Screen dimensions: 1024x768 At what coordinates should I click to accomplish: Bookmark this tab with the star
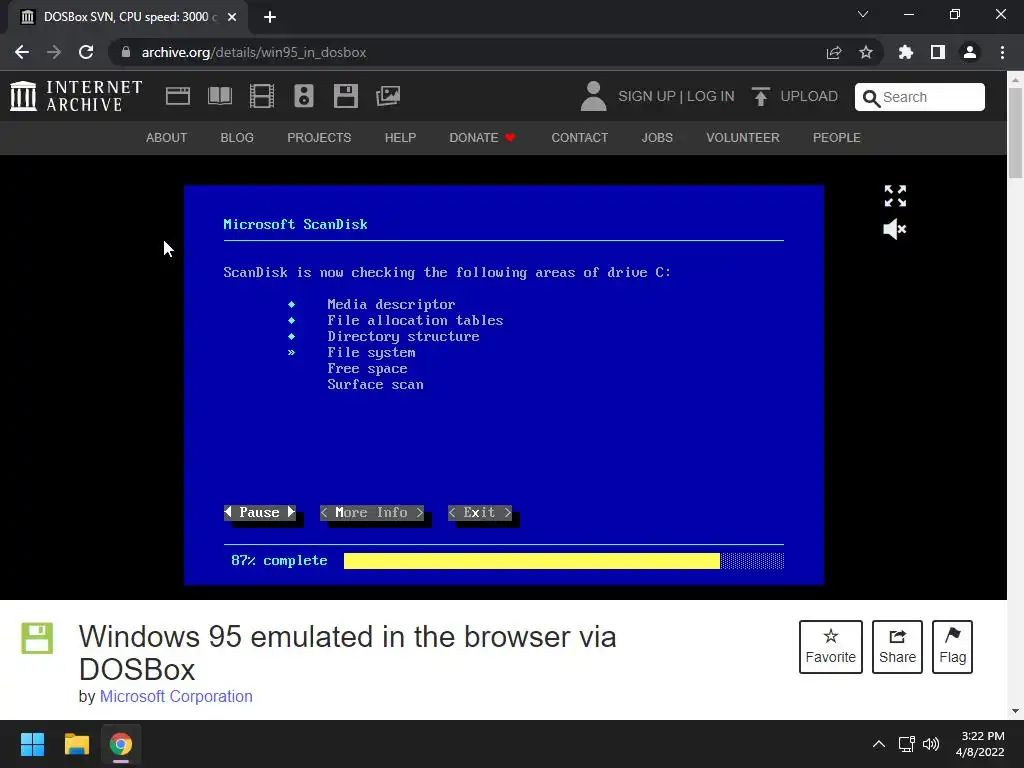pos(866,52)
